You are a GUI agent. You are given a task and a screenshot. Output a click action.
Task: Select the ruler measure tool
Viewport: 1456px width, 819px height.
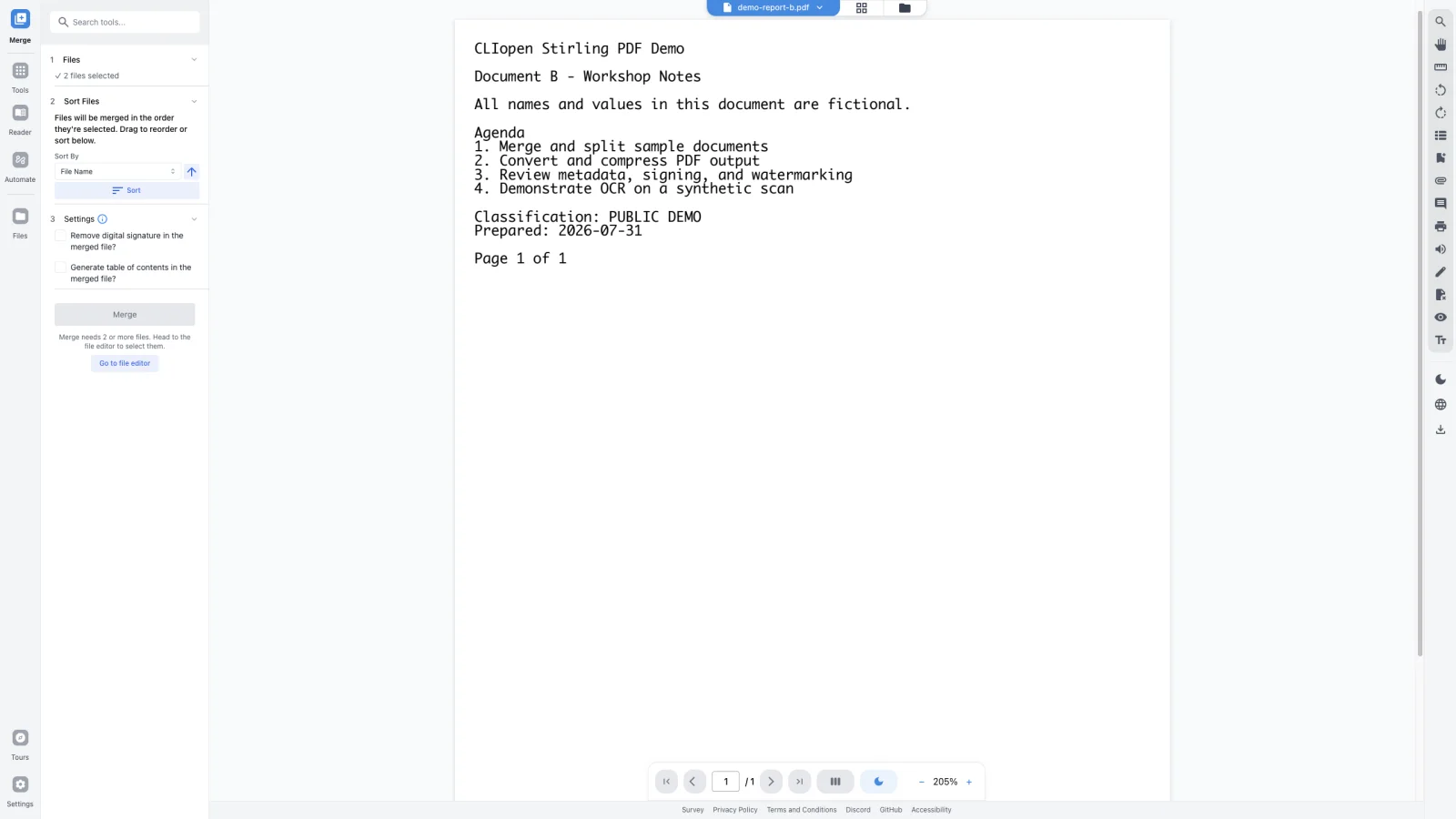click(x=1441, y=67)
